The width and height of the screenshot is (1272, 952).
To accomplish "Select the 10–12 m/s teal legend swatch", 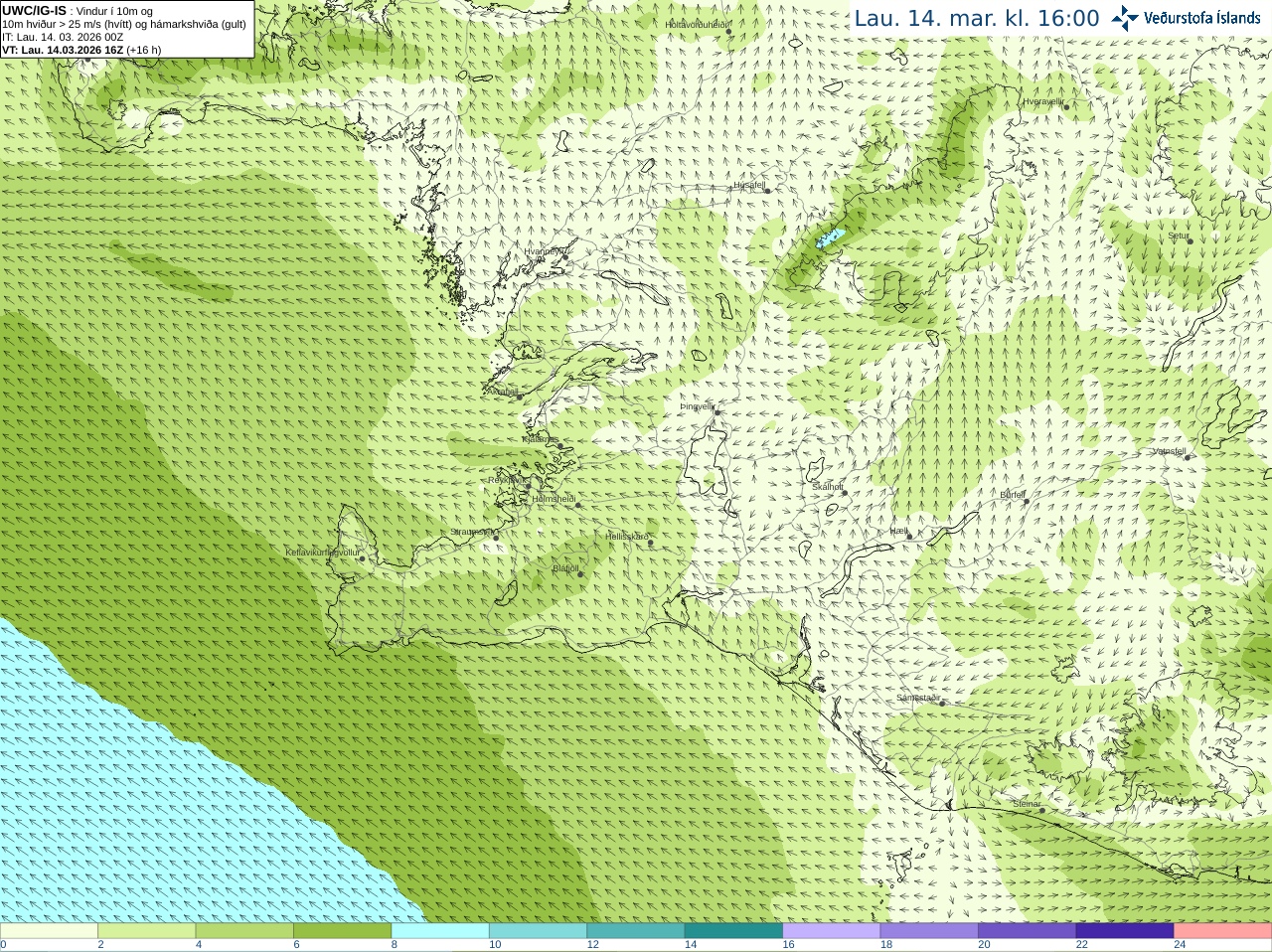I will click(x=538, y=931).
